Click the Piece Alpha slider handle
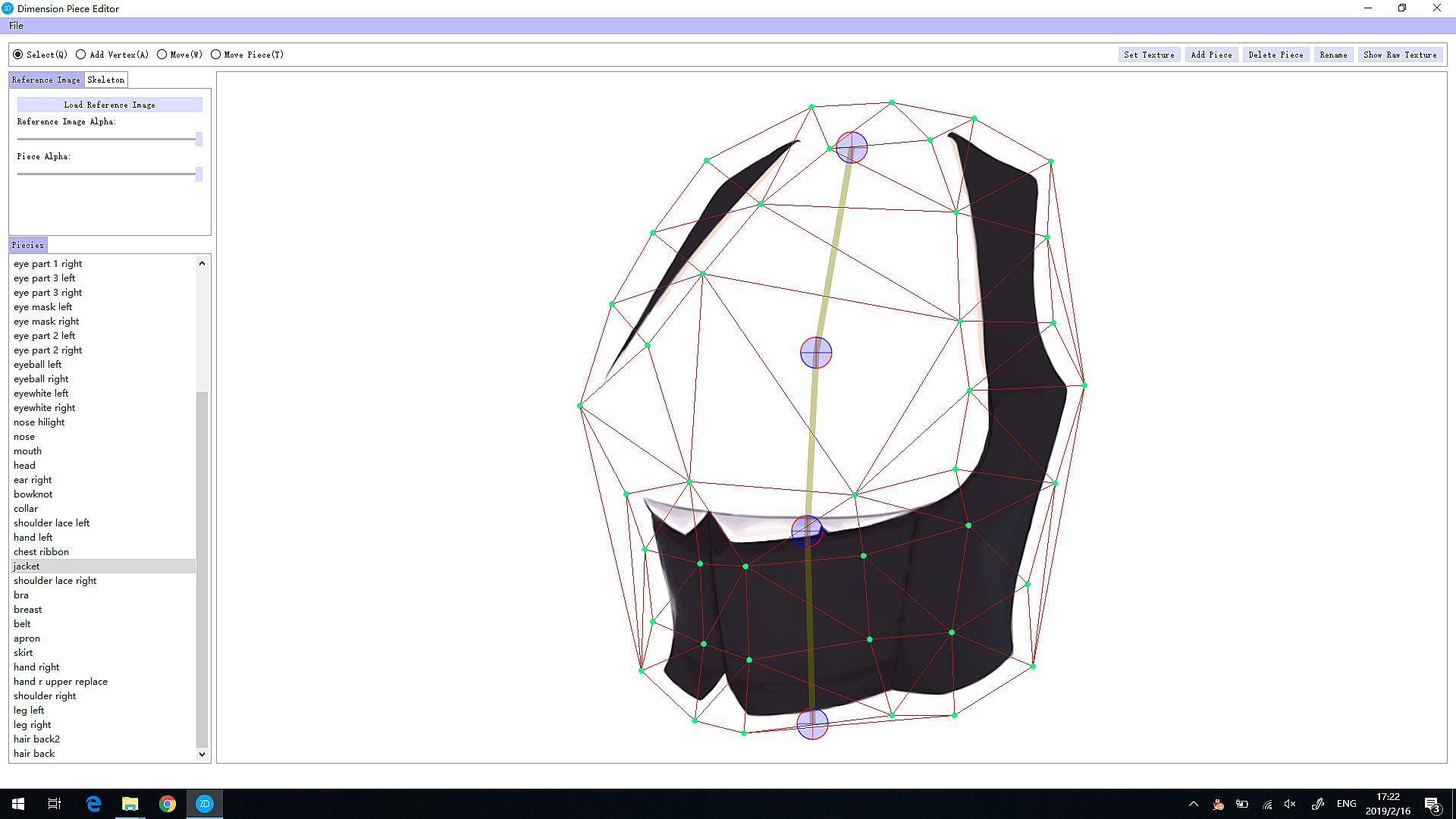This screenshot has height=819, width=1456. point(199,174)
